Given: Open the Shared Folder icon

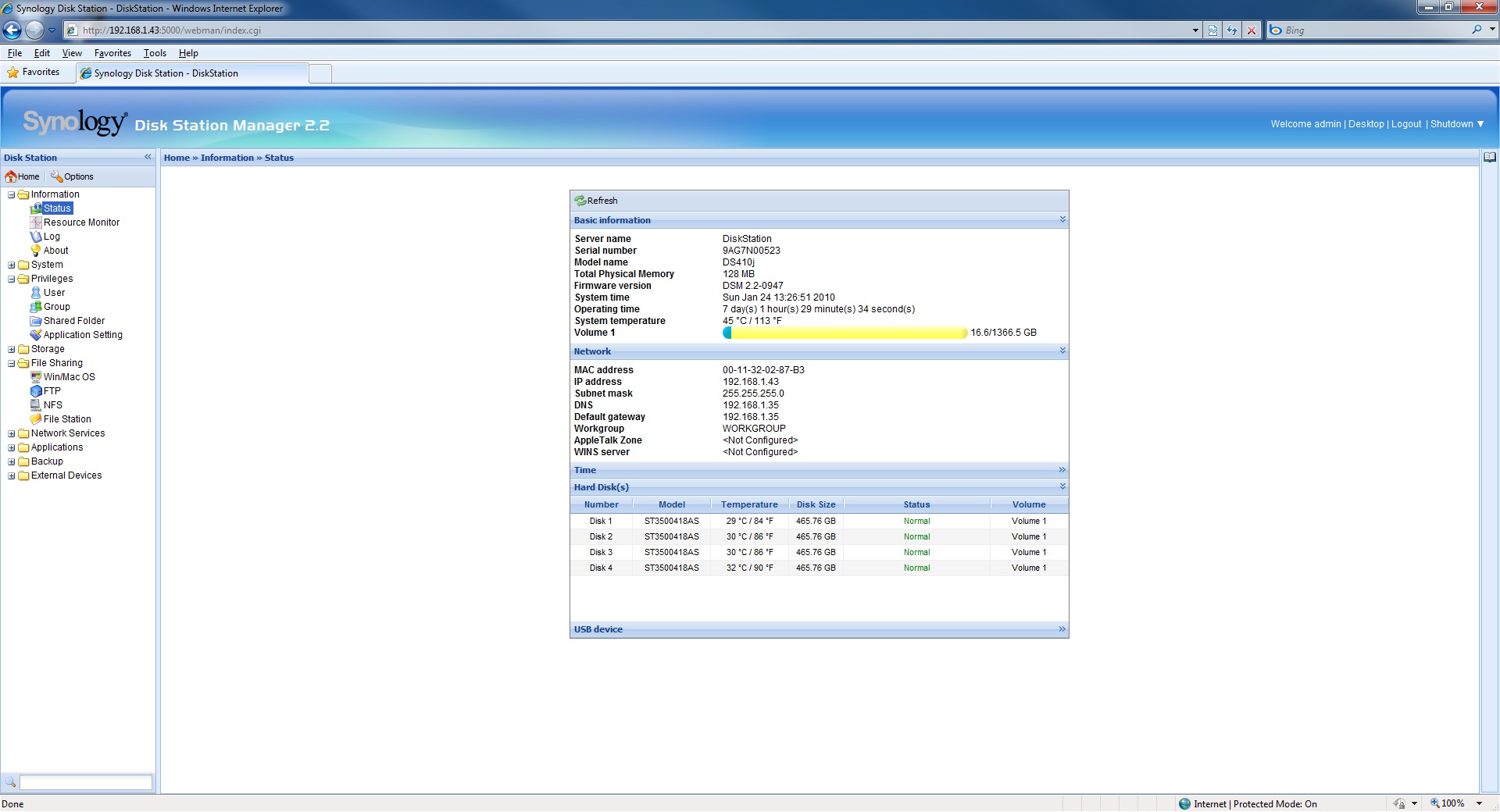Looking at the screenshot, I should 36,321.
